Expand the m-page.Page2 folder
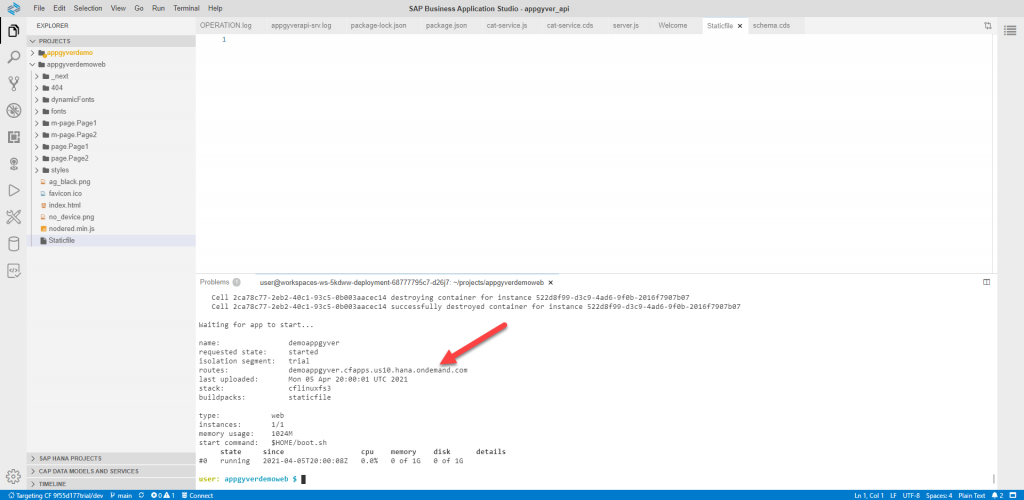 pos(37,134)
